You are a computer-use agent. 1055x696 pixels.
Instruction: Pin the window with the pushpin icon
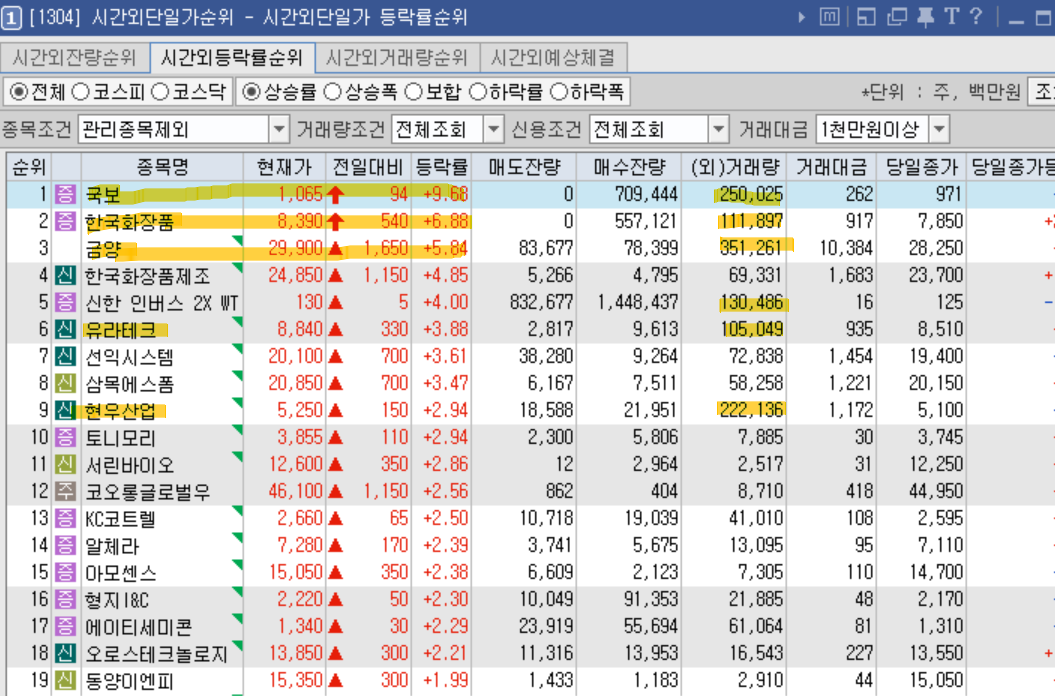926,17
